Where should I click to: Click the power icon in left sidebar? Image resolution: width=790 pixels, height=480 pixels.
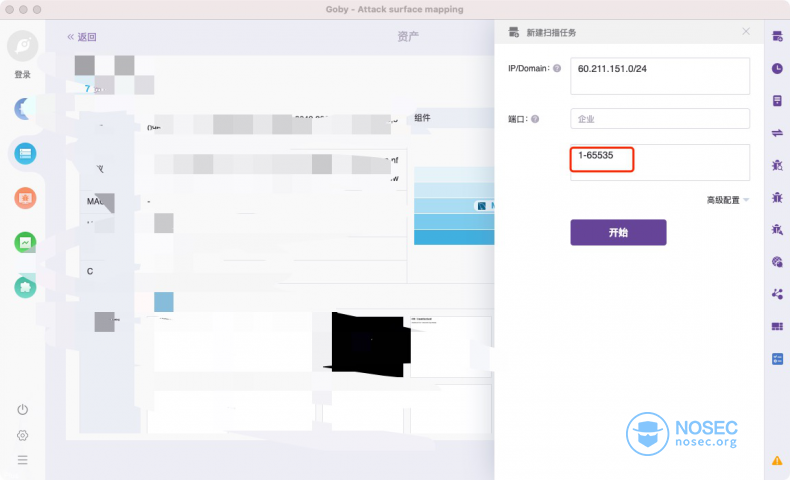click(23, 409)
